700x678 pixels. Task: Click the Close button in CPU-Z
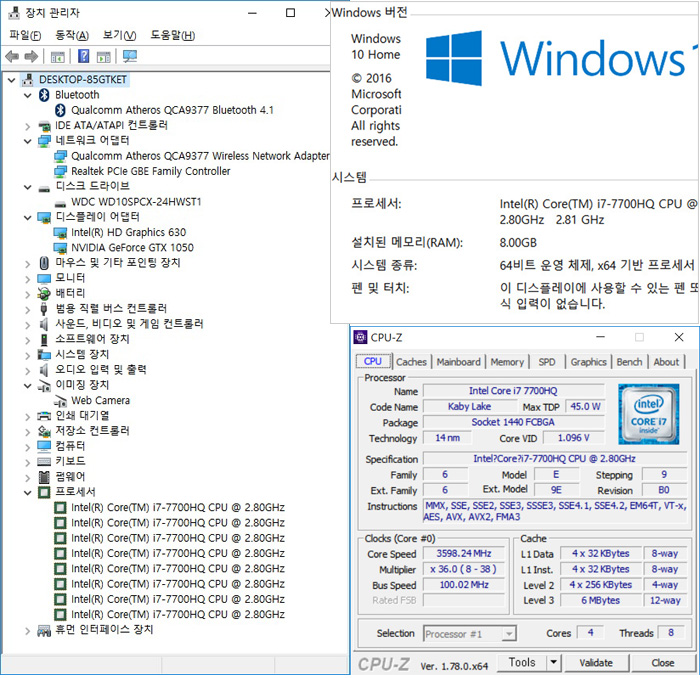(x=663, y=663)
